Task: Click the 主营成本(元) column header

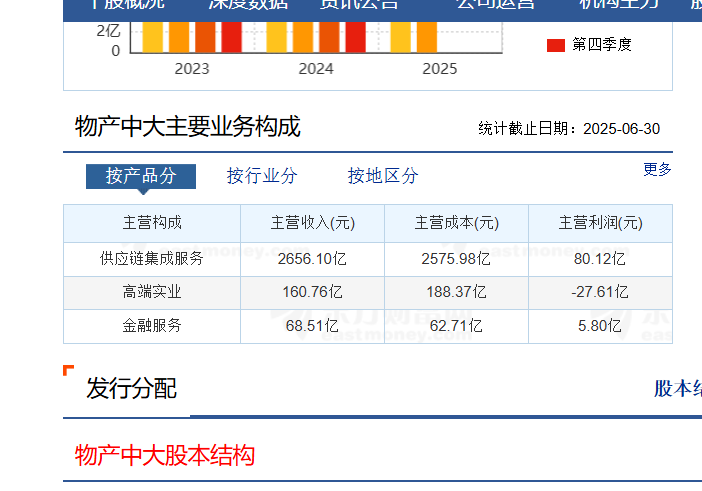Action: click(x=457, y=223)
